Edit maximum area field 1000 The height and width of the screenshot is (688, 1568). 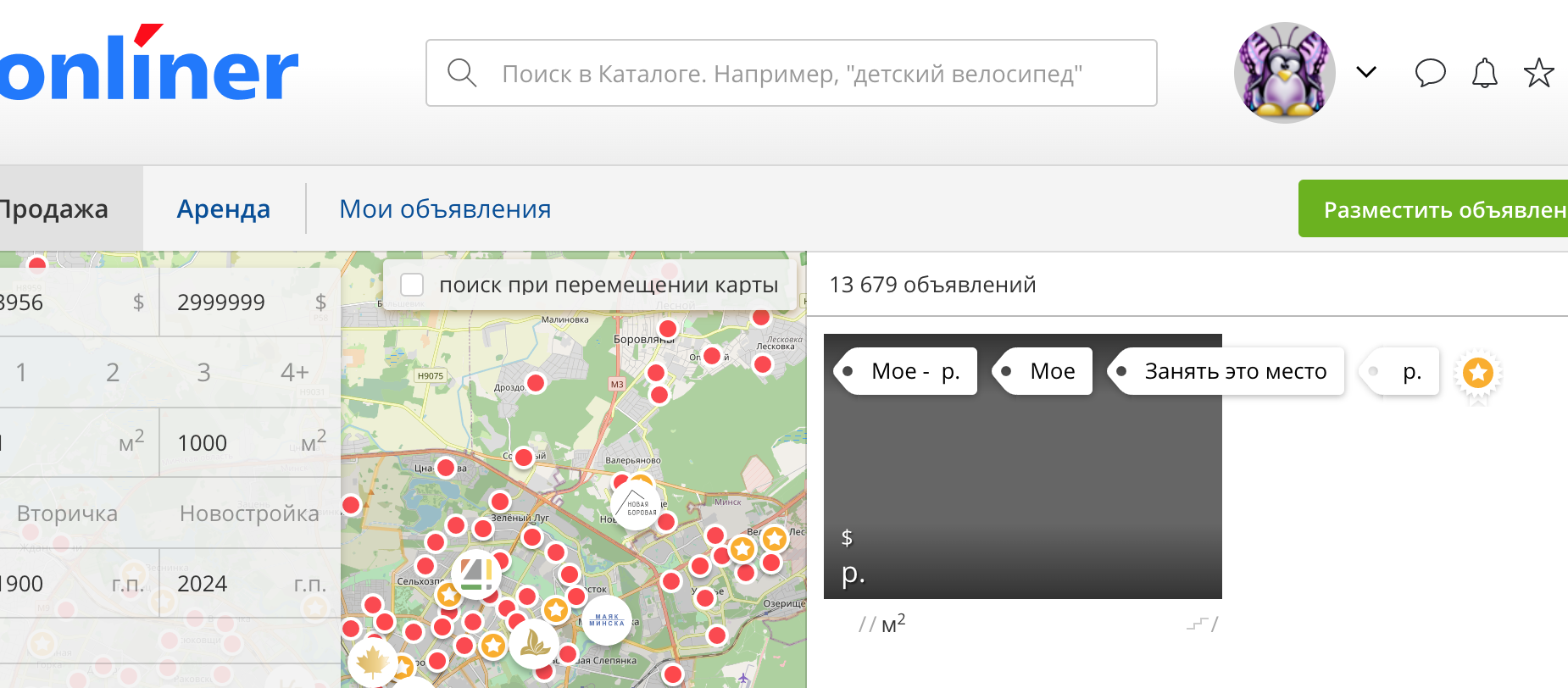[250, 442]
